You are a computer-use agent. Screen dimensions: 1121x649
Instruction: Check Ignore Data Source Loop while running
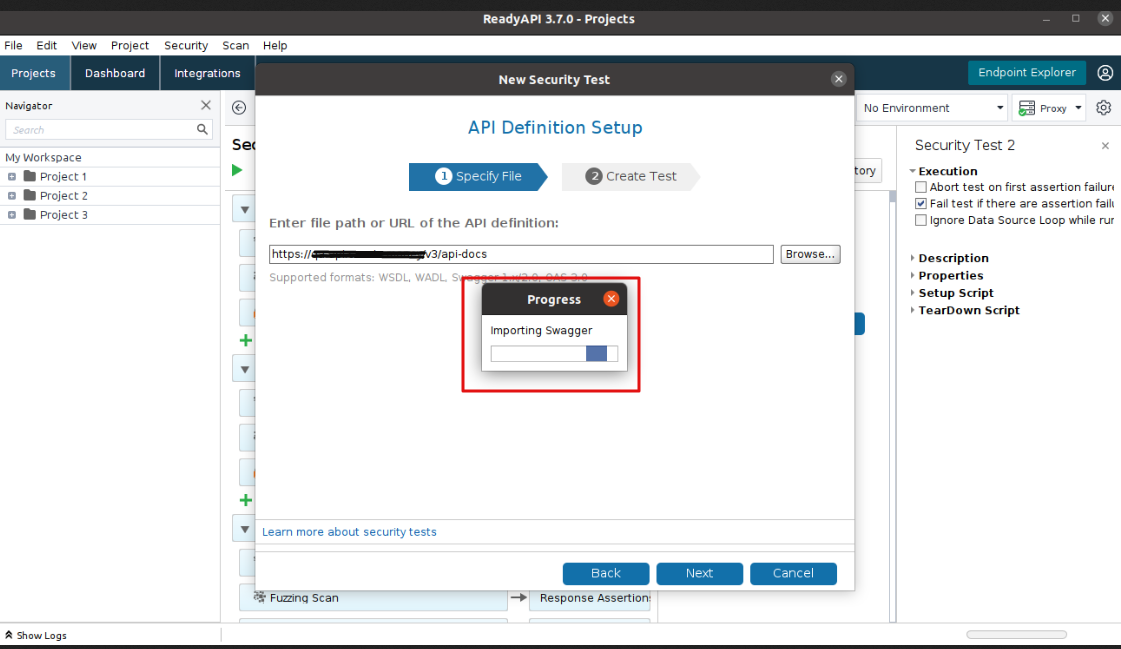click(921, 220)
